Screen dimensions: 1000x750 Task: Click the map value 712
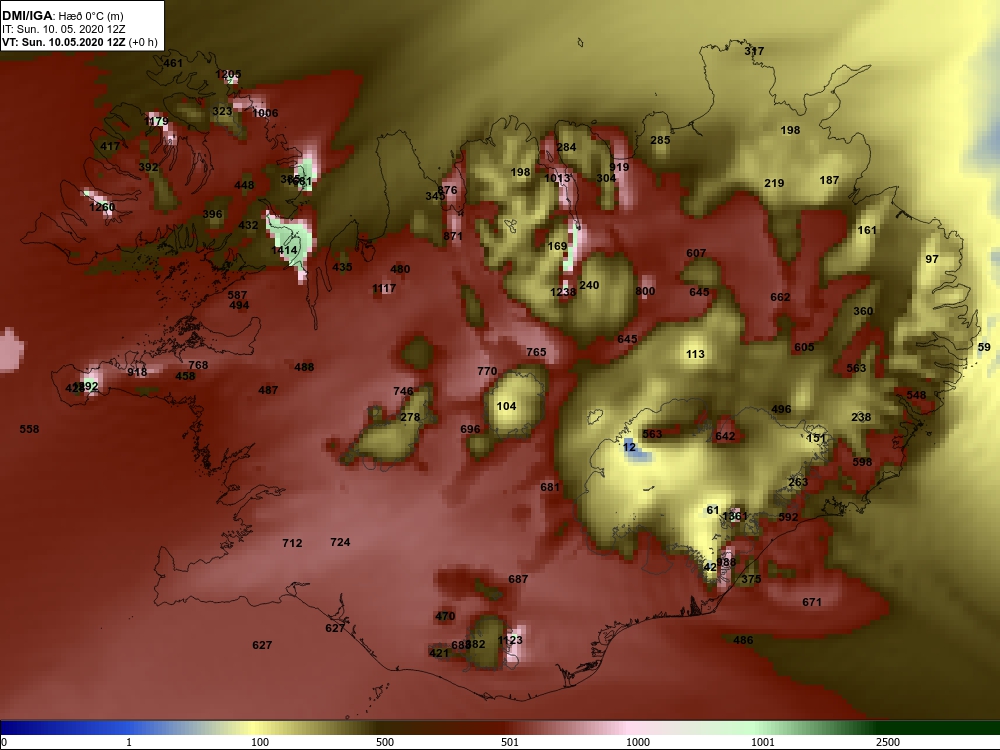(x=292, y=543)
